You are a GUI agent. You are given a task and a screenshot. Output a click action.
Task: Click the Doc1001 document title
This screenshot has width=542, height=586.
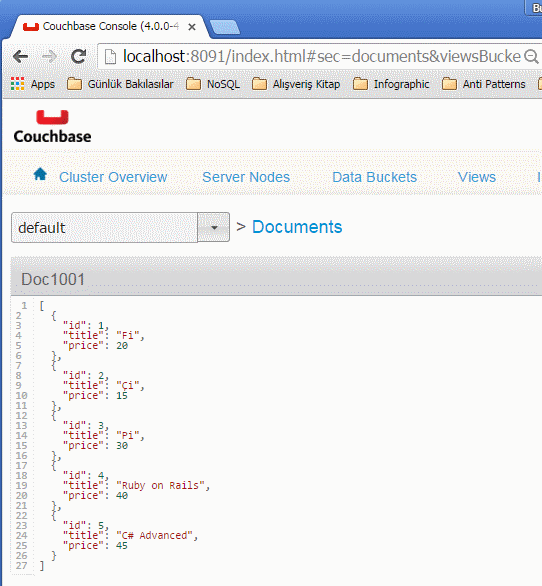click(x=53, y=280)
